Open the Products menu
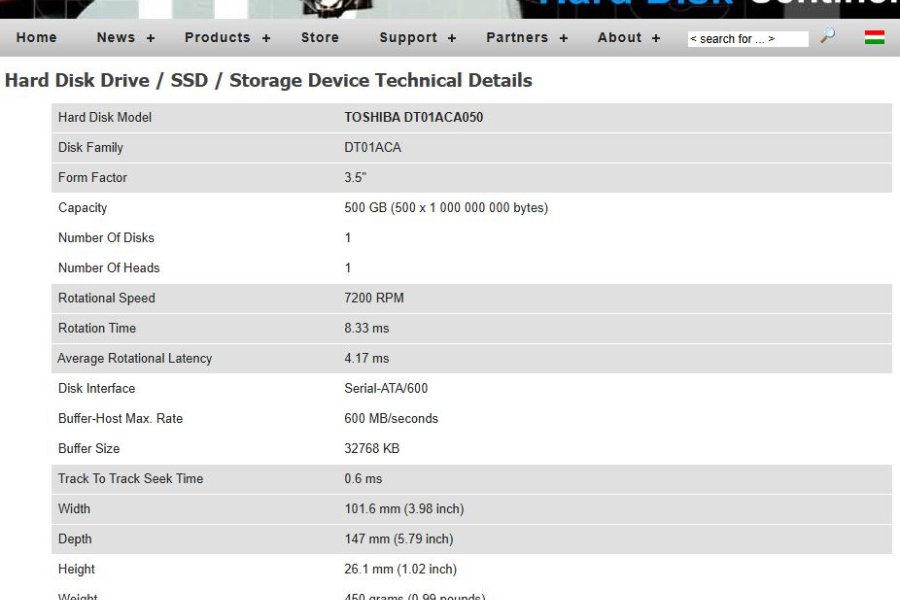900x600 pixels. click(x=218, y=37)
